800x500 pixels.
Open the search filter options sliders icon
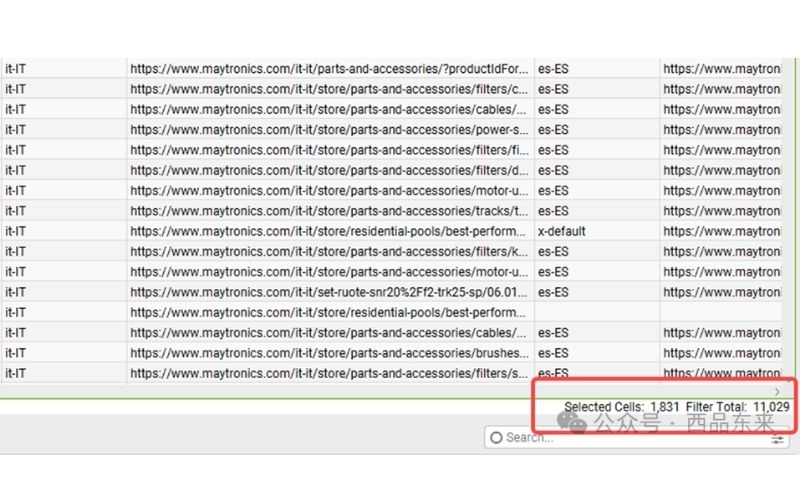[777, 439]
